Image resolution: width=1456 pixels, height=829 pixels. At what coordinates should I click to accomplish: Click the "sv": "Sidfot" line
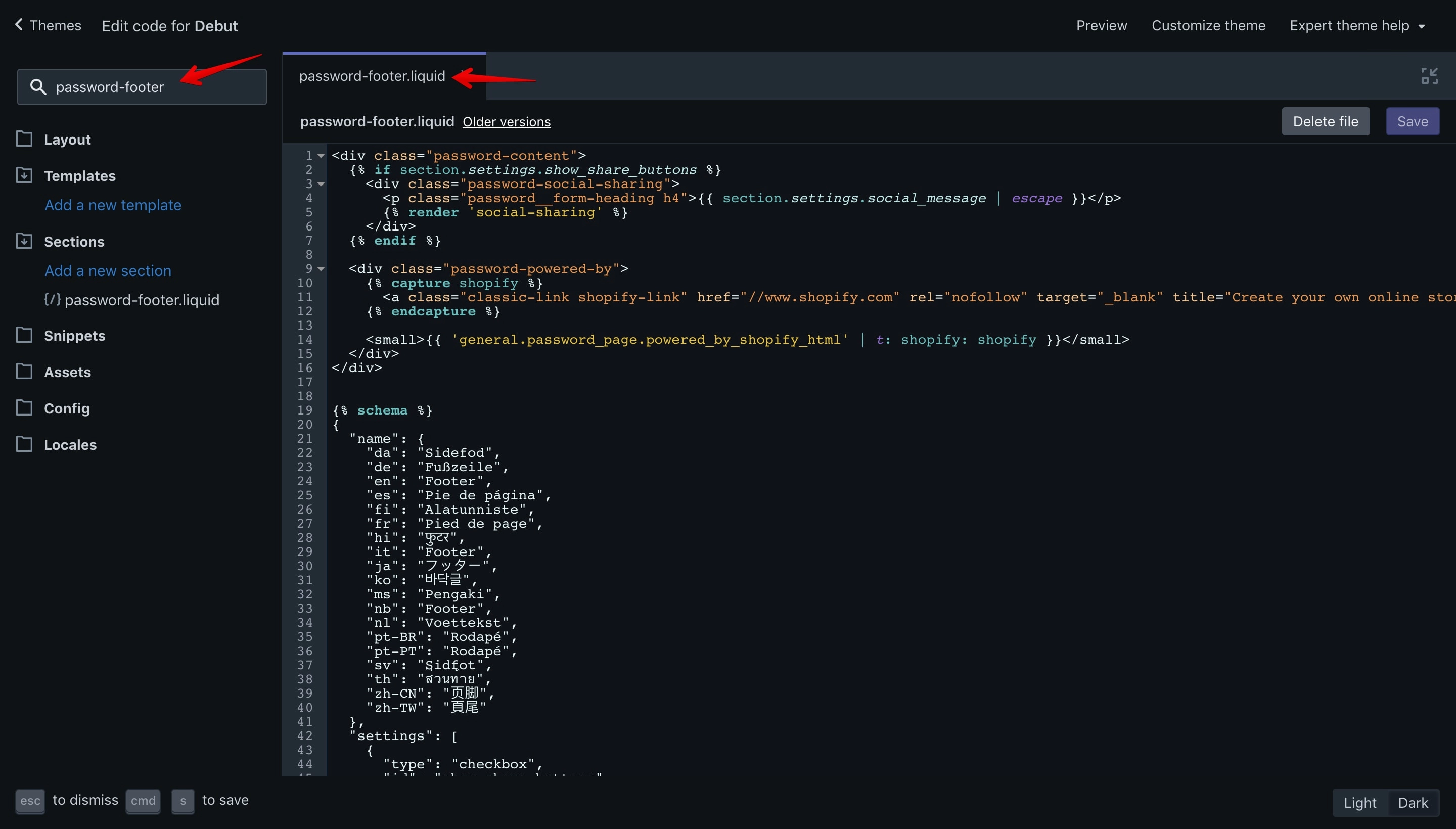tap(429, 665)
